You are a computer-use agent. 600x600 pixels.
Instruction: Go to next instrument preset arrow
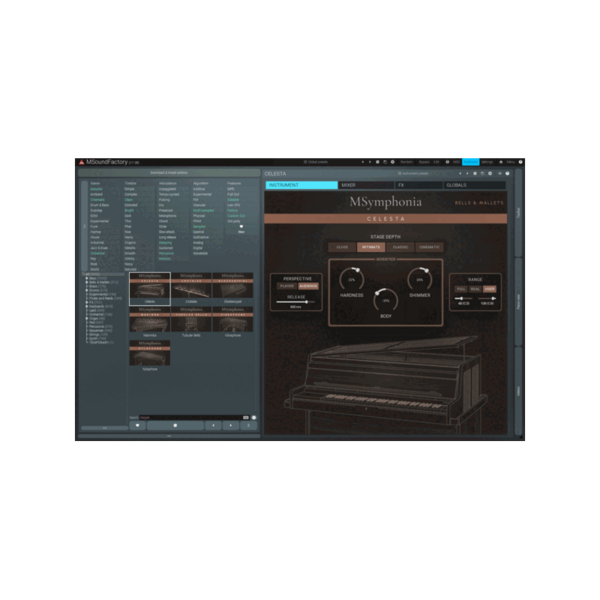[x=467, y=174]
